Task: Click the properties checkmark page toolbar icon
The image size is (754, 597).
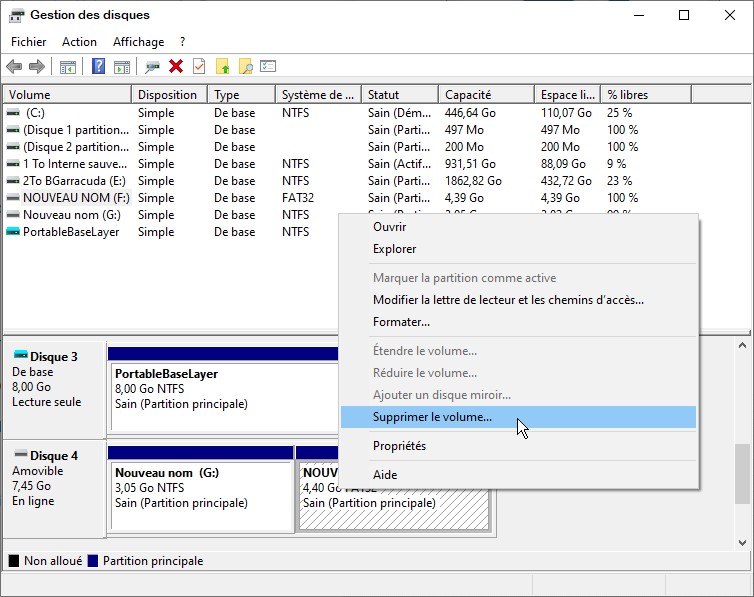Action: (199, 67)
